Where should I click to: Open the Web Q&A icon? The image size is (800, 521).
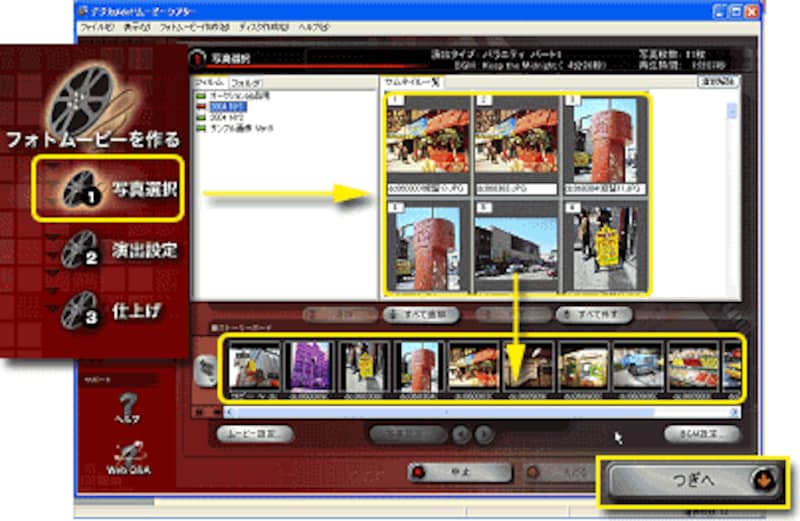(x=129, y=458)
